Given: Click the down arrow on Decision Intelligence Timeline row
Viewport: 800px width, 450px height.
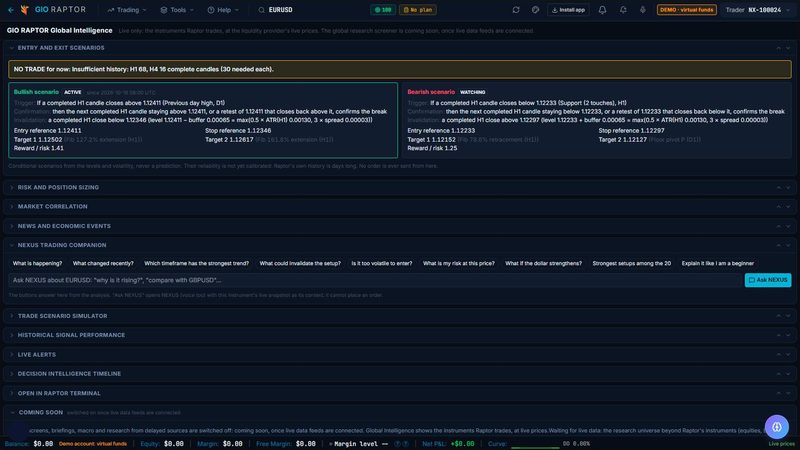Looking at the screenshot, I should (788, 374).
